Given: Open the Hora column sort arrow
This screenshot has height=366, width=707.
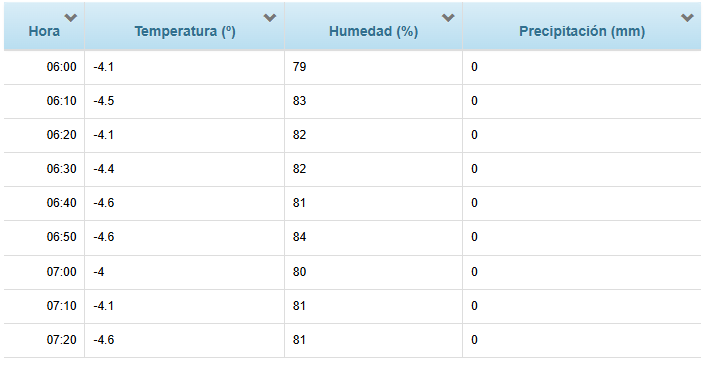Looking at the screenshot, I should pyautogui.click(x=71, y=18).
